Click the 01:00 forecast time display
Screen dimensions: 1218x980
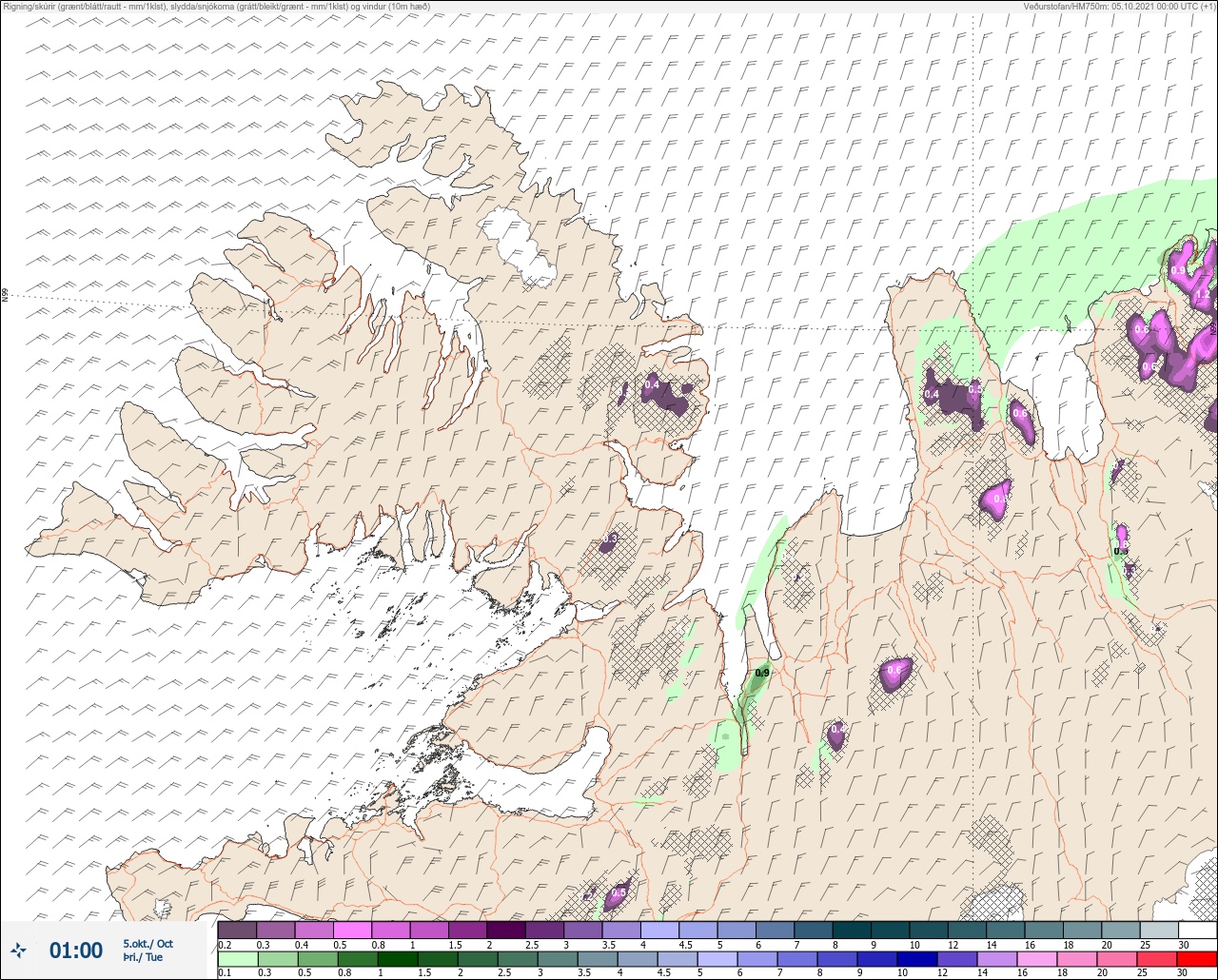pos(76,950)
